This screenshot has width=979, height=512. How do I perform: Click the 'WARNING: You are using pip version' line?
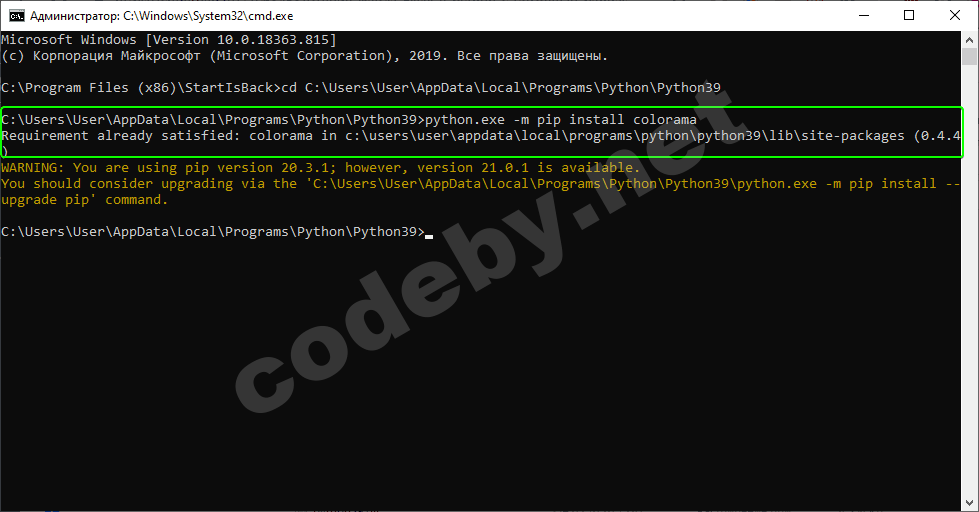click(x=321, y=168)
